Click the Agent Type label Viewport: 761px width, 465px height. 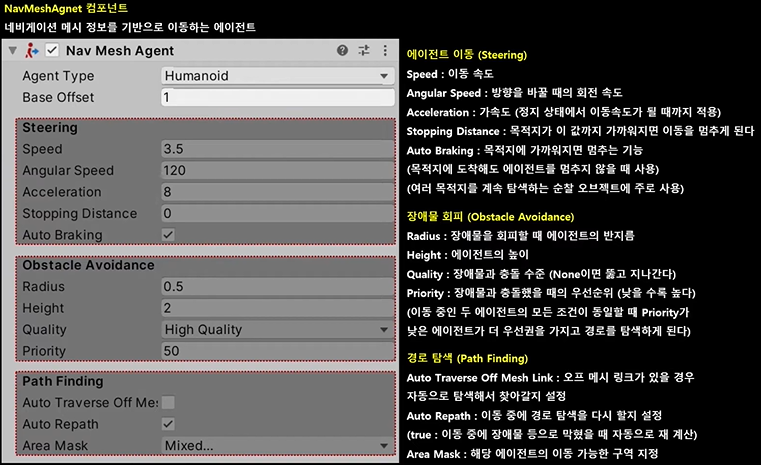pyautogui.click(x=58, y=76)
